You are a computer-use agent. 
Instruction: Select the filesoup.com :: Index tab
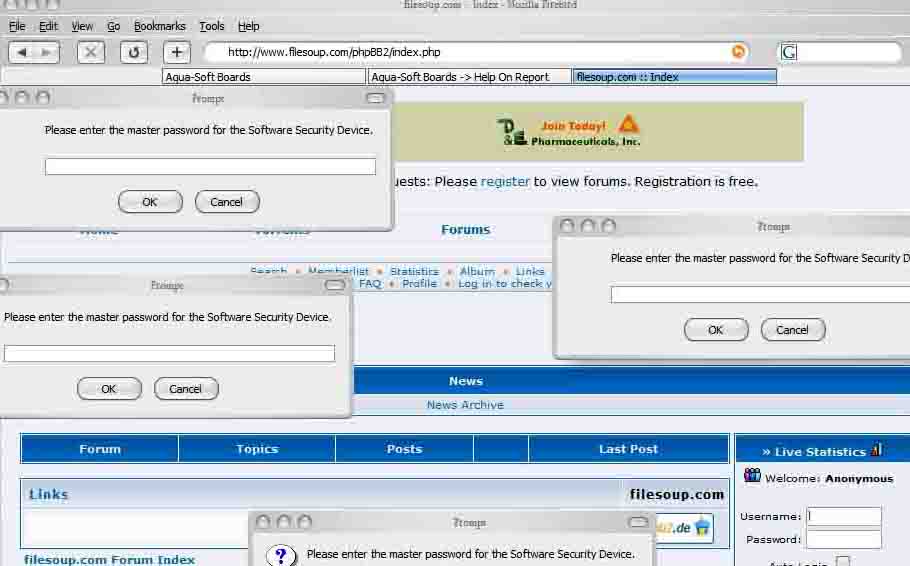pyautogui.click(x=674, y=77)
